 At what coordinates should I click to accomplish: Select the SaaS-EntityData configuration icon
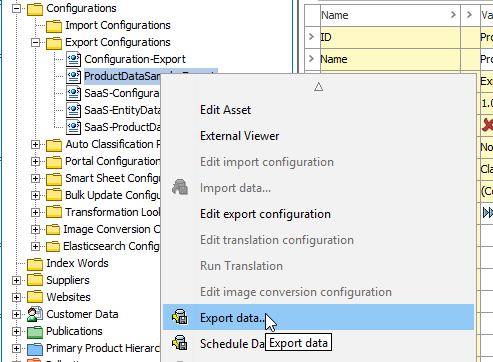click(x=73, y=110)
